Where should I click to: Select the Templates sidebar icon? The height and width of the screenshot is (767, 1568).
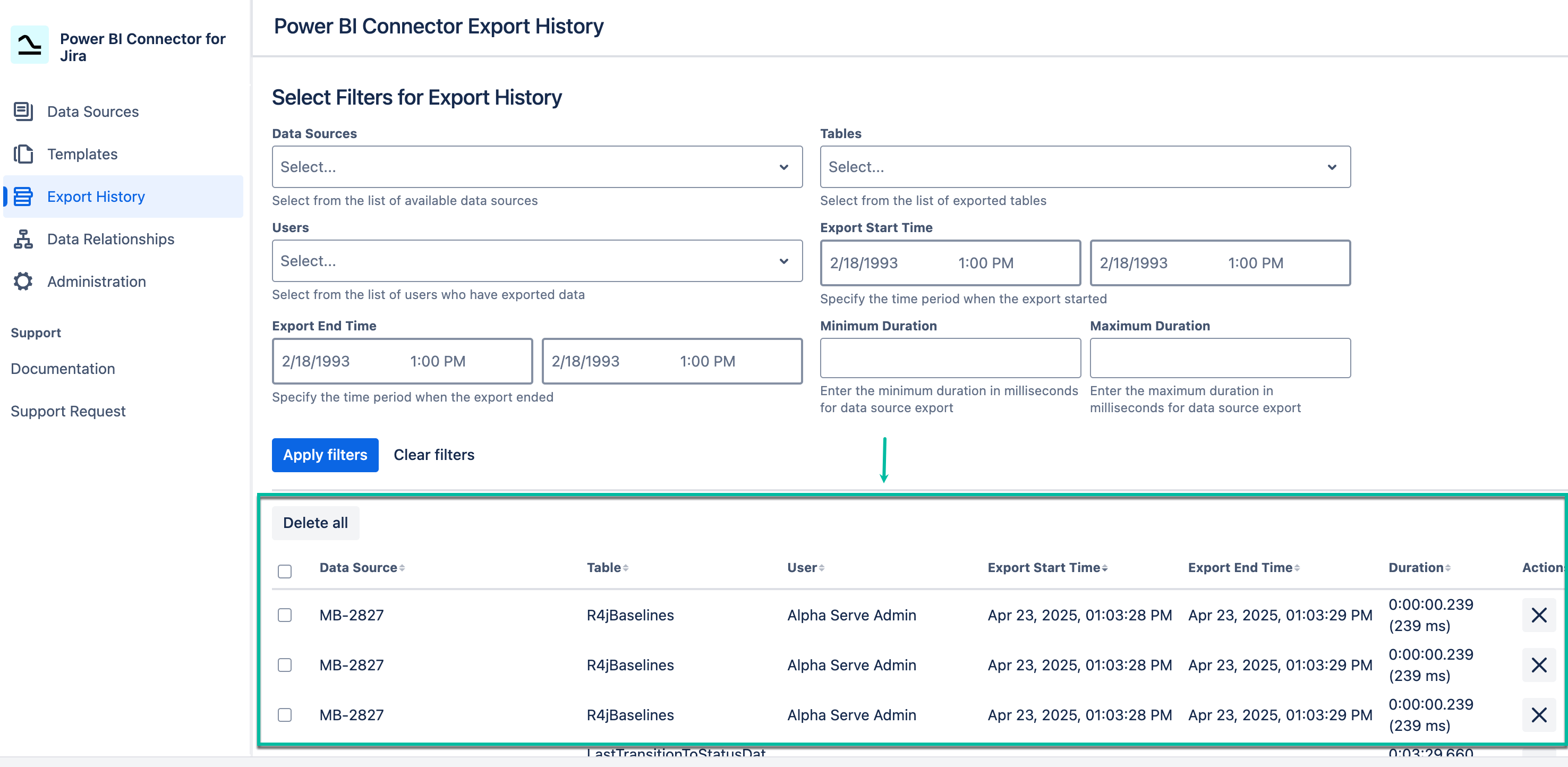[22, 154]
